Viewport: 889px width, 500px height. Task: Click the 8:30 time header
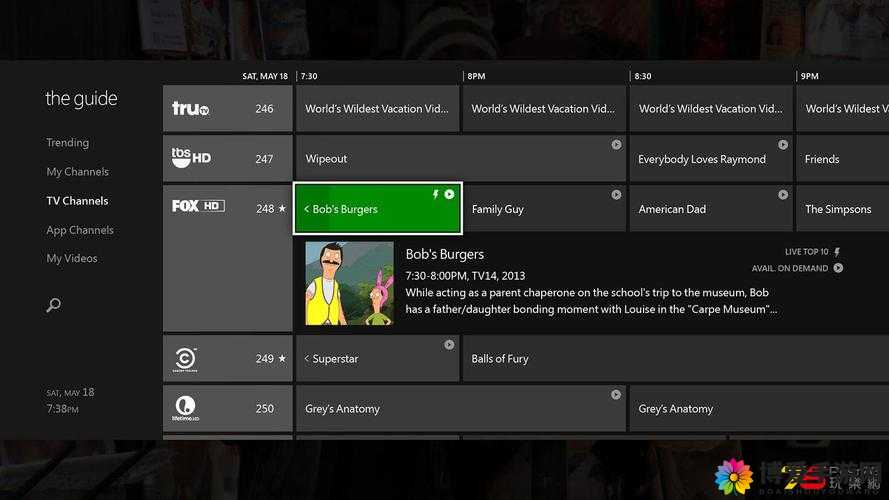(643, 76)
